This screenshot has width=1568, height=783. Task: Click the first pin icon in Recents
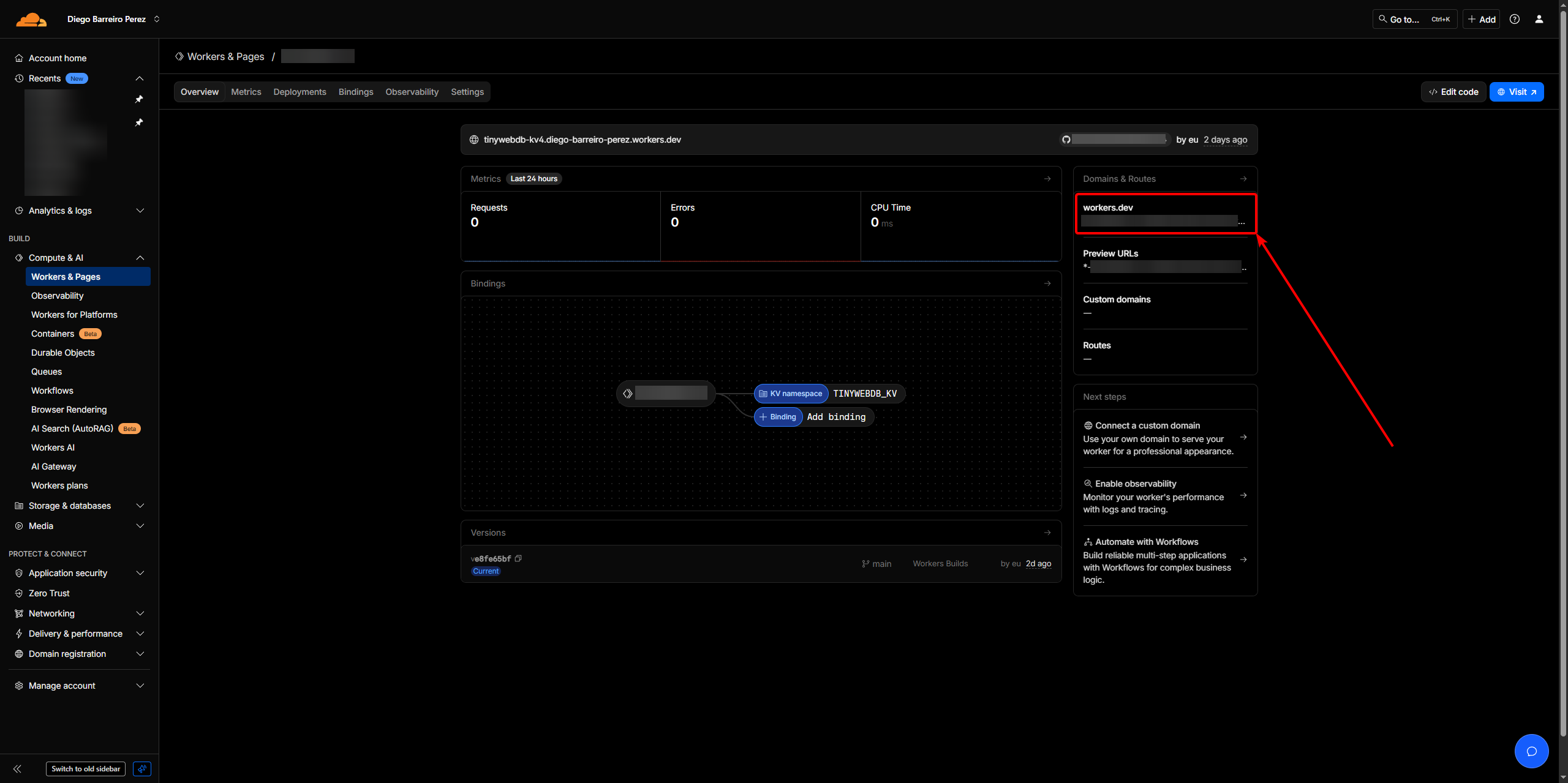pyautogui.click(x=139, y=99)
